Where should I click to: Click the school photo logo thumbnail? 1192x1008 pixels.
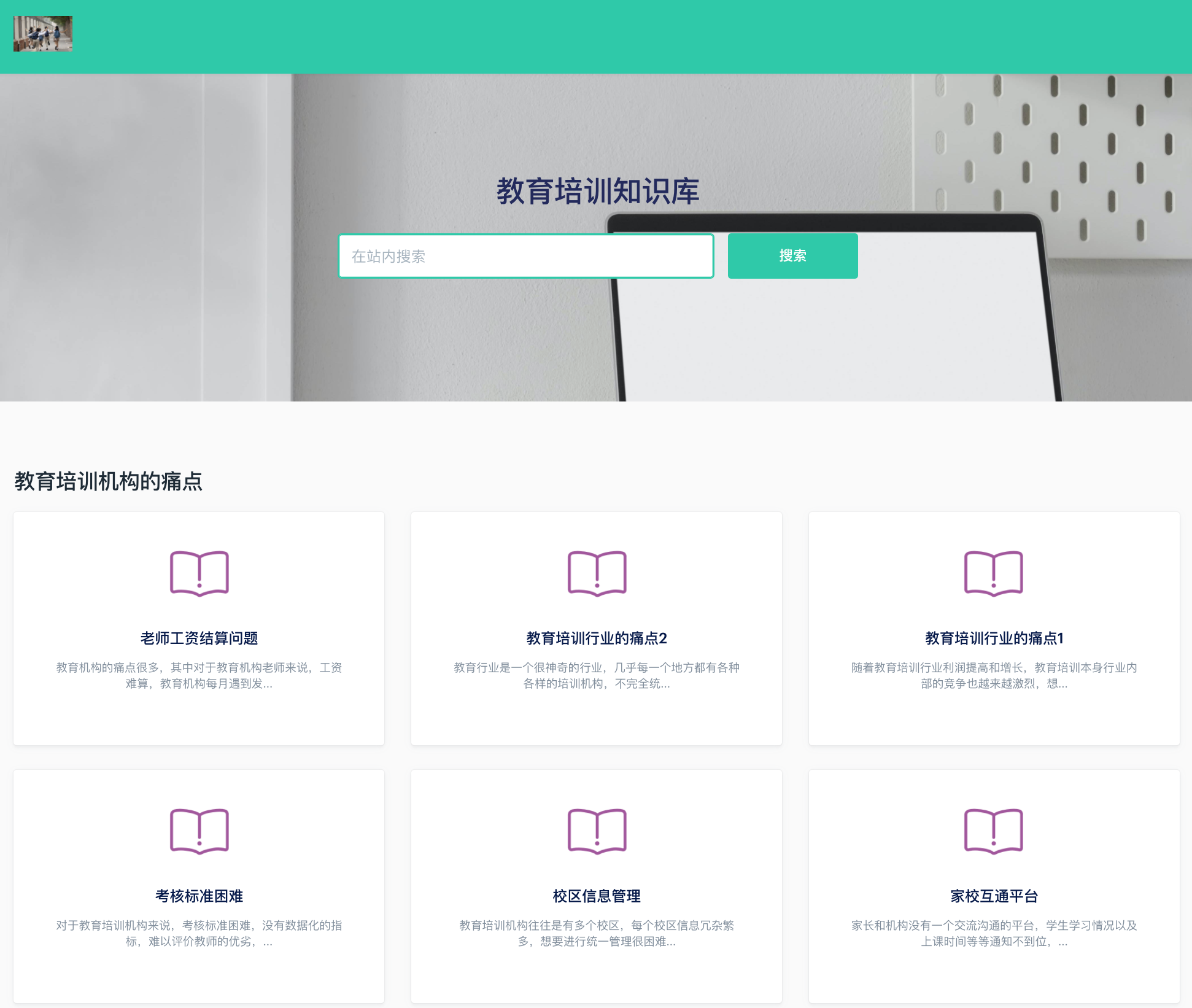click(43, 34)
